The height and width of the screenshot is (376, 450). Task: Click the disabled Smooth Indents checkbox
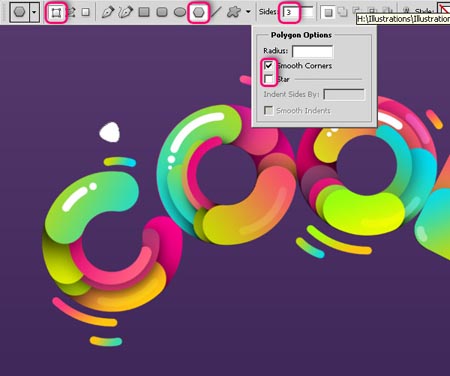268,110
